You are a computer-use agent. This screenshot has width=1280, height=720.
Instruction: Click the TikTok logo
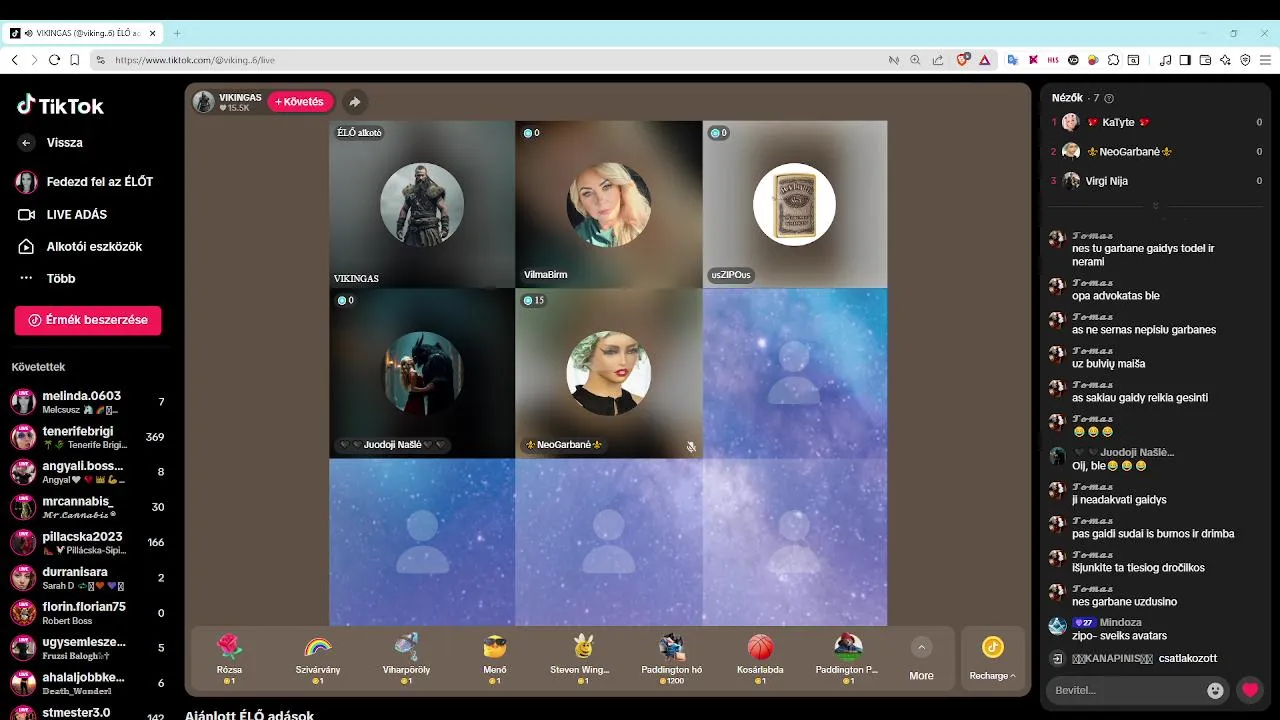click(x=60, y=106)
